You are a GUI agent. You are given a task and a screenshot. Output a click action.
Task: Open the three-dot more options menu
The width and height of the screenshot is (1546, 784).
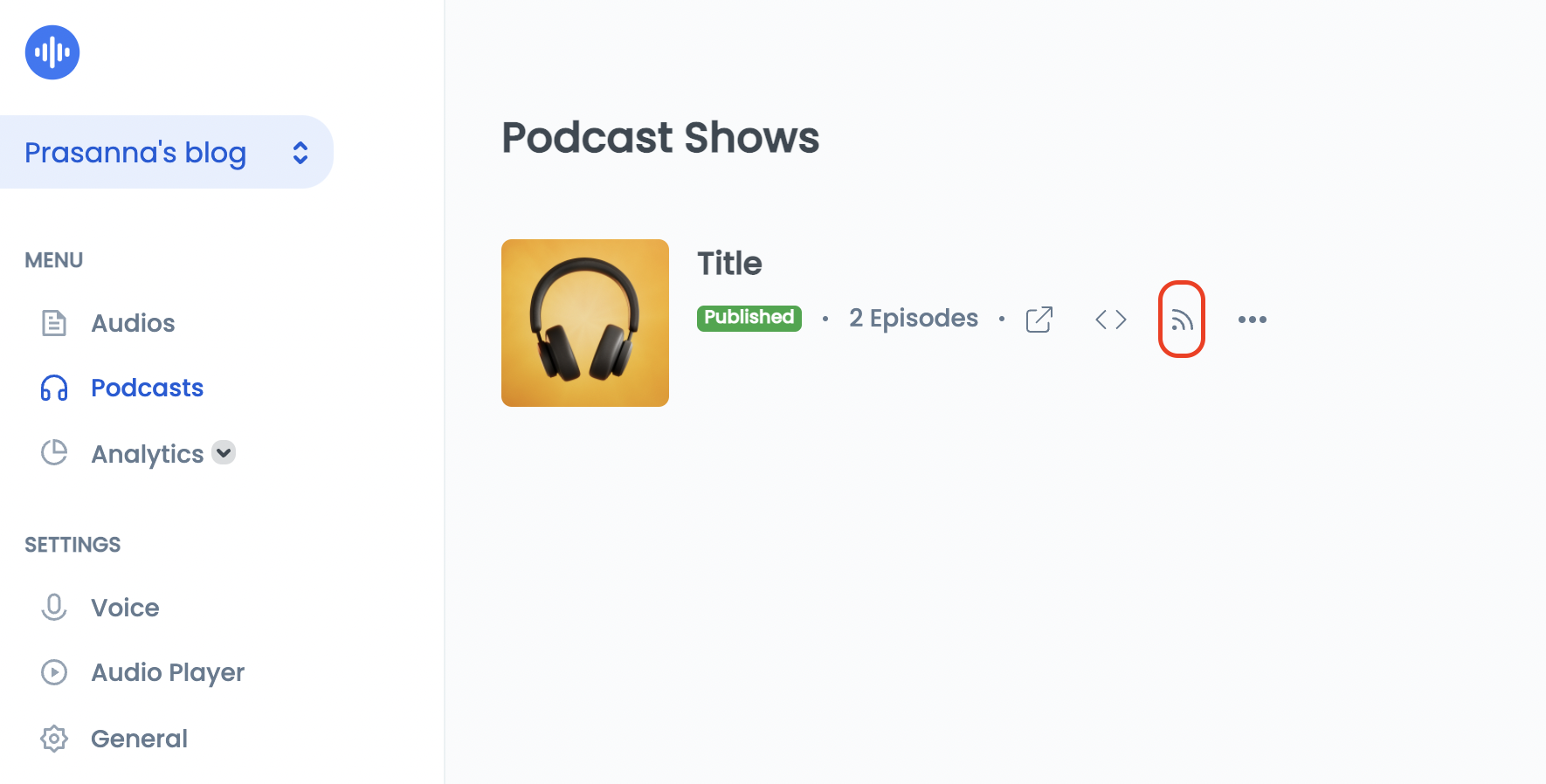[1252, 320]
